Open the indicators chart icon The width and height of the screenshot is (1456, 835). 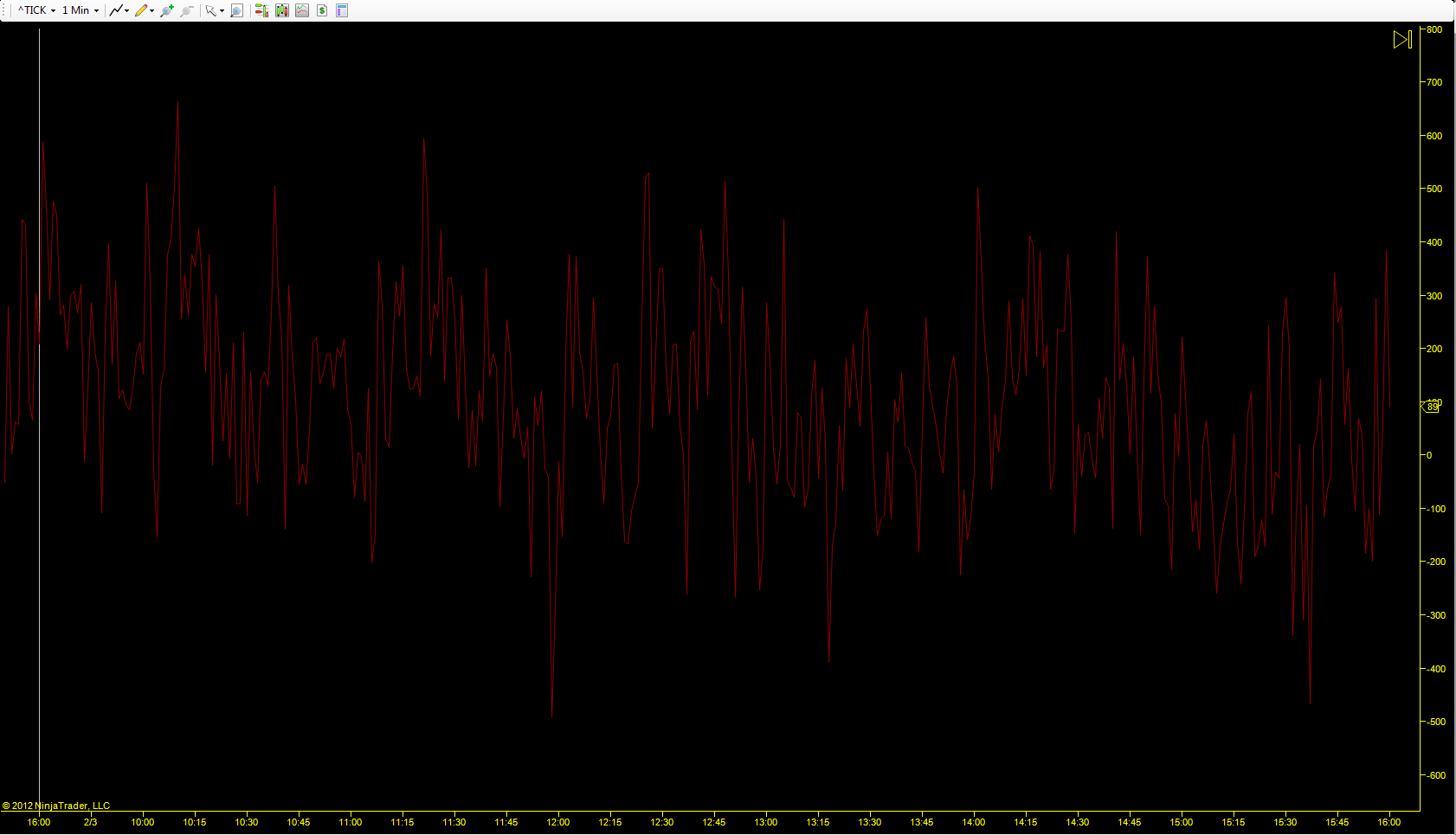[302, 10]
